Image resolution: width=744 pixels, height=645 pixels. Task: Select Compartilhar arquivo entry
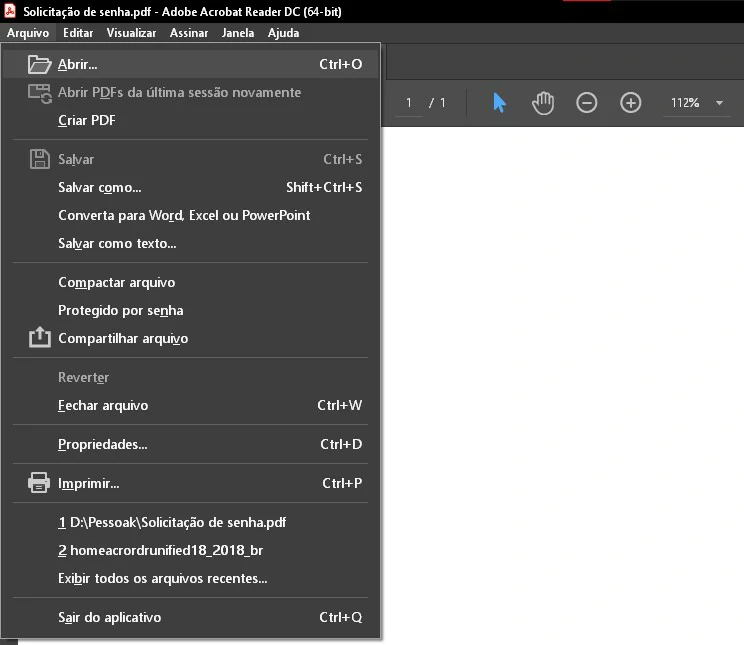[190, 338]
